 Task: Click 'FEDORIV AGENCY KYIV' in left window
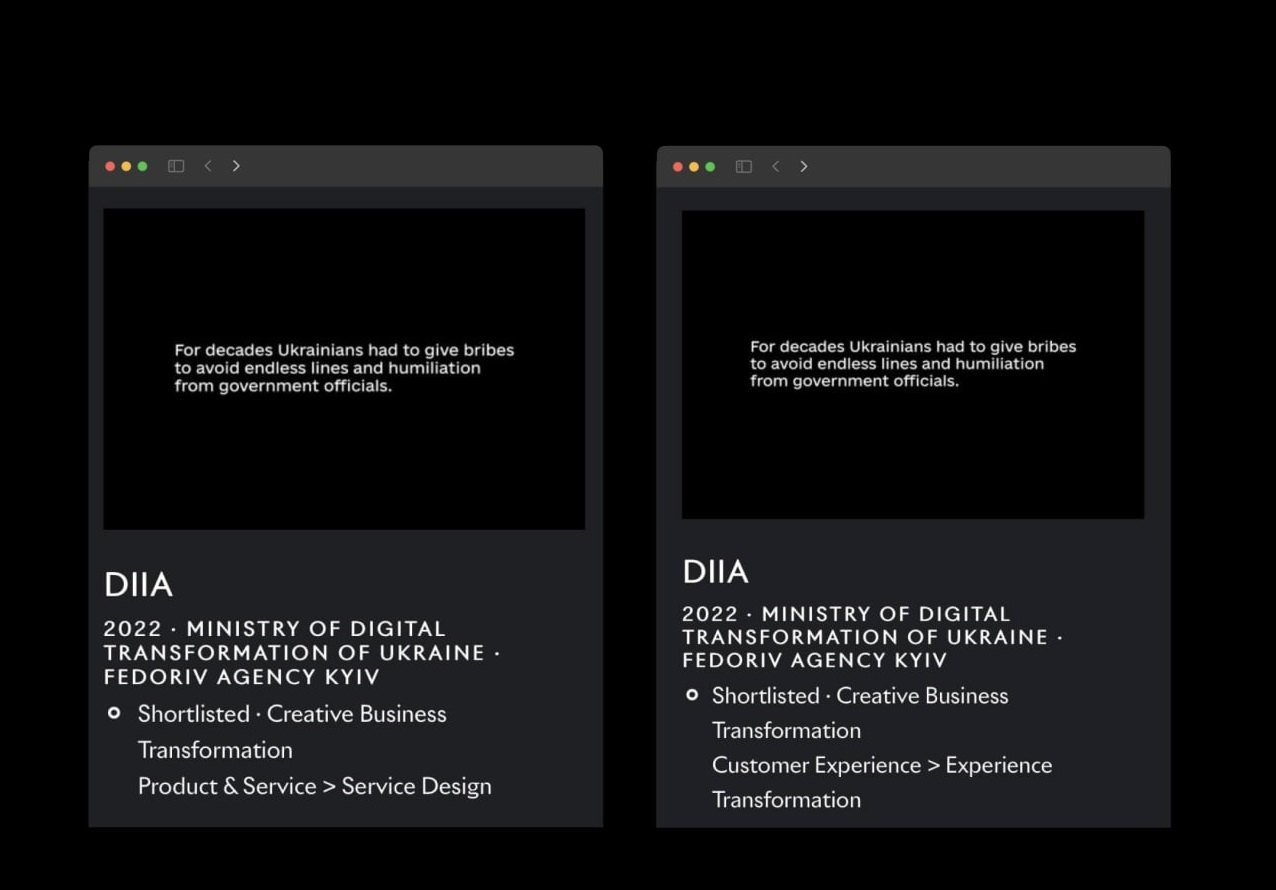[x=242, y=677]
